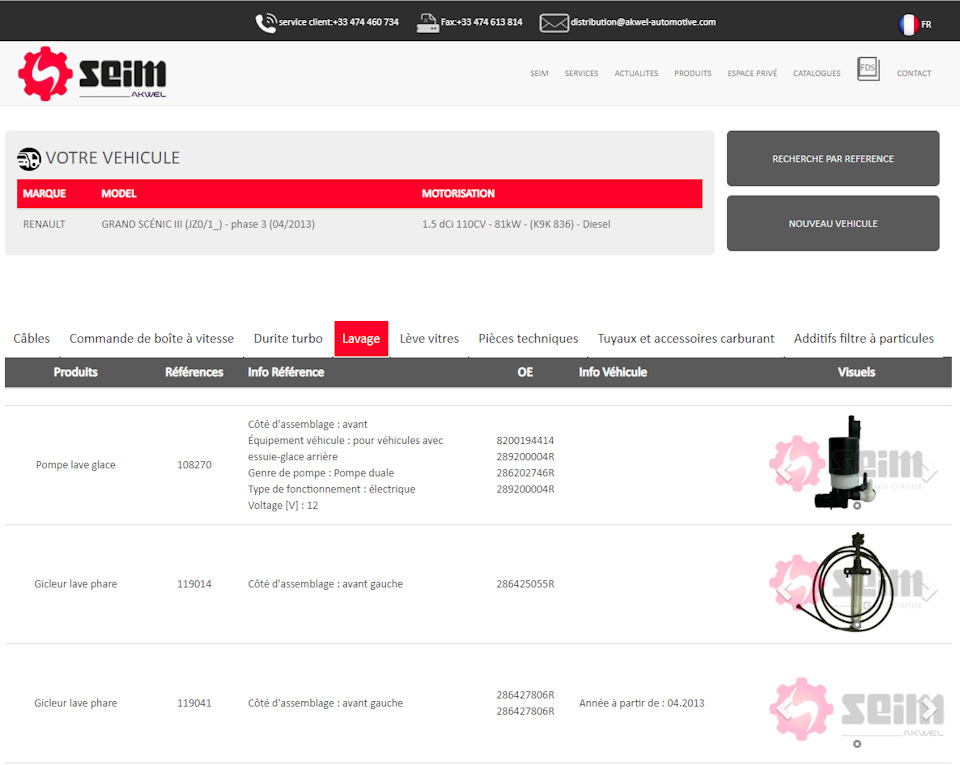Switch to the Pièces techniques tab

(528, 338)
